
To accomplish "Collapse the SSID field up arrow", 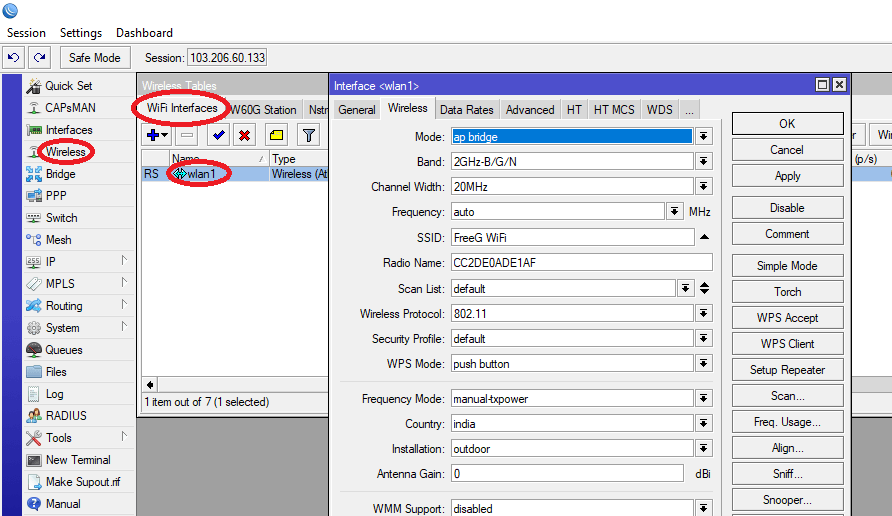I will pos(704,237).
